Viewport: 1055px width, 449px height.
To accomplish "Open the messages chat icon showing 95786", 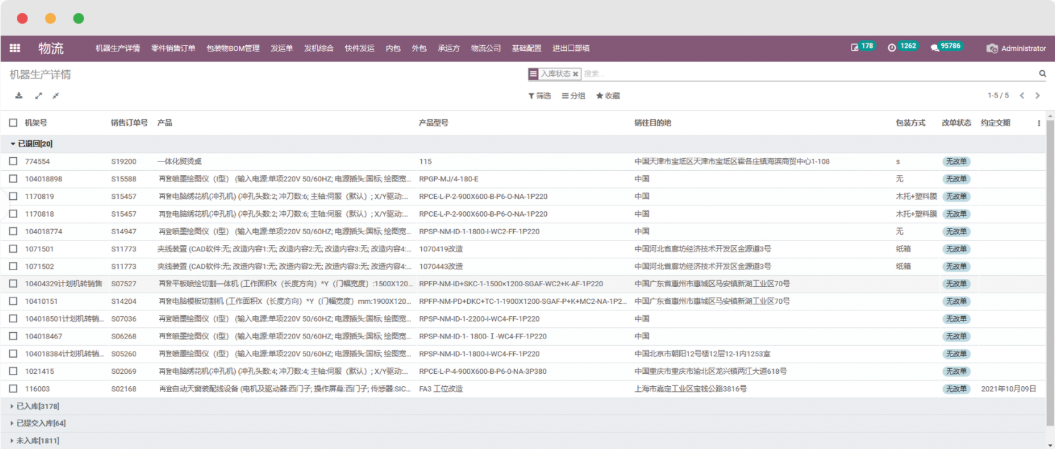I will (x=935, y=48).
